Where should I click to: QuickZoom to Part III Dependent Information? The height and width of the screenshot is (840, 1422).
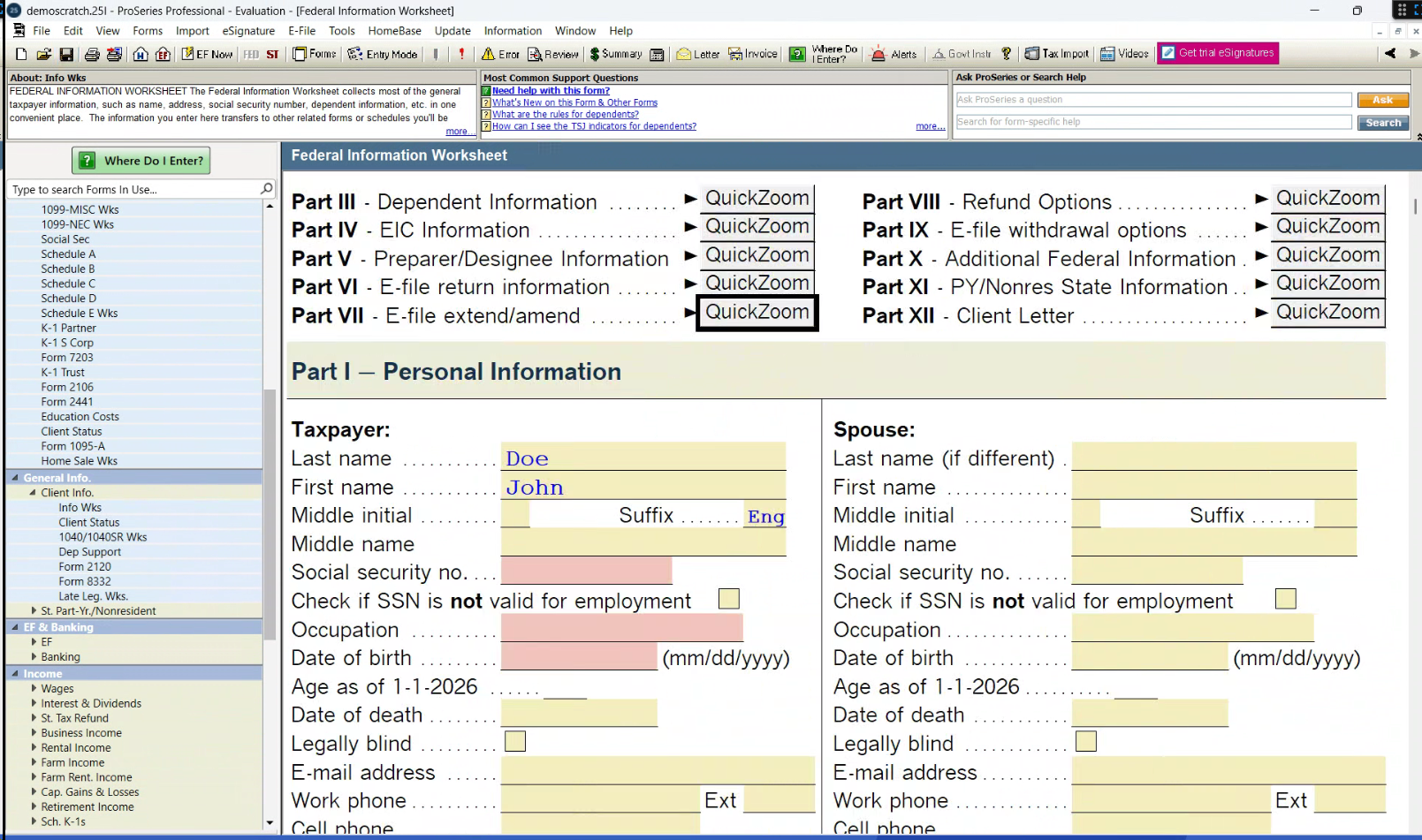pos(757,198)
